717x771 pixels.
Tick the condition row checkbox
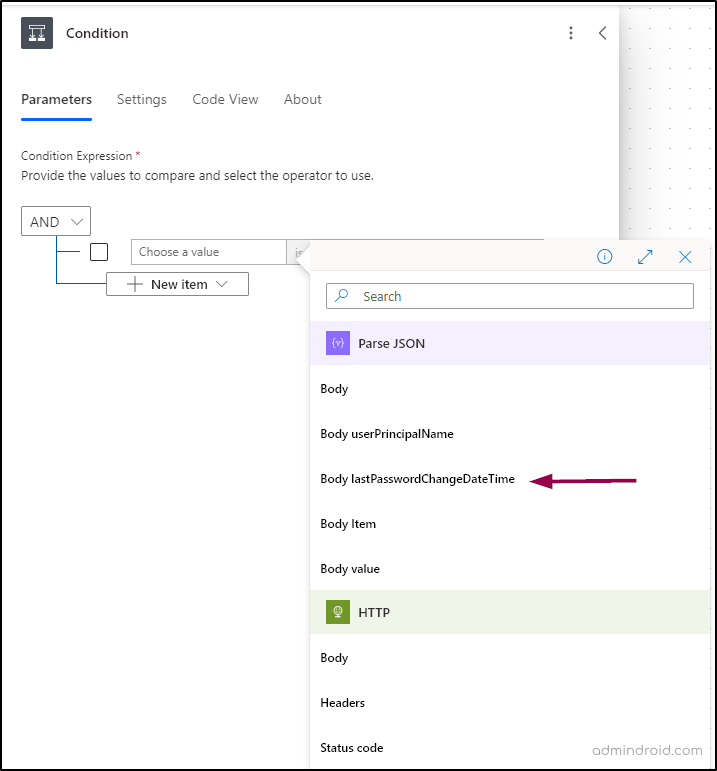click(x=99, y=252)
